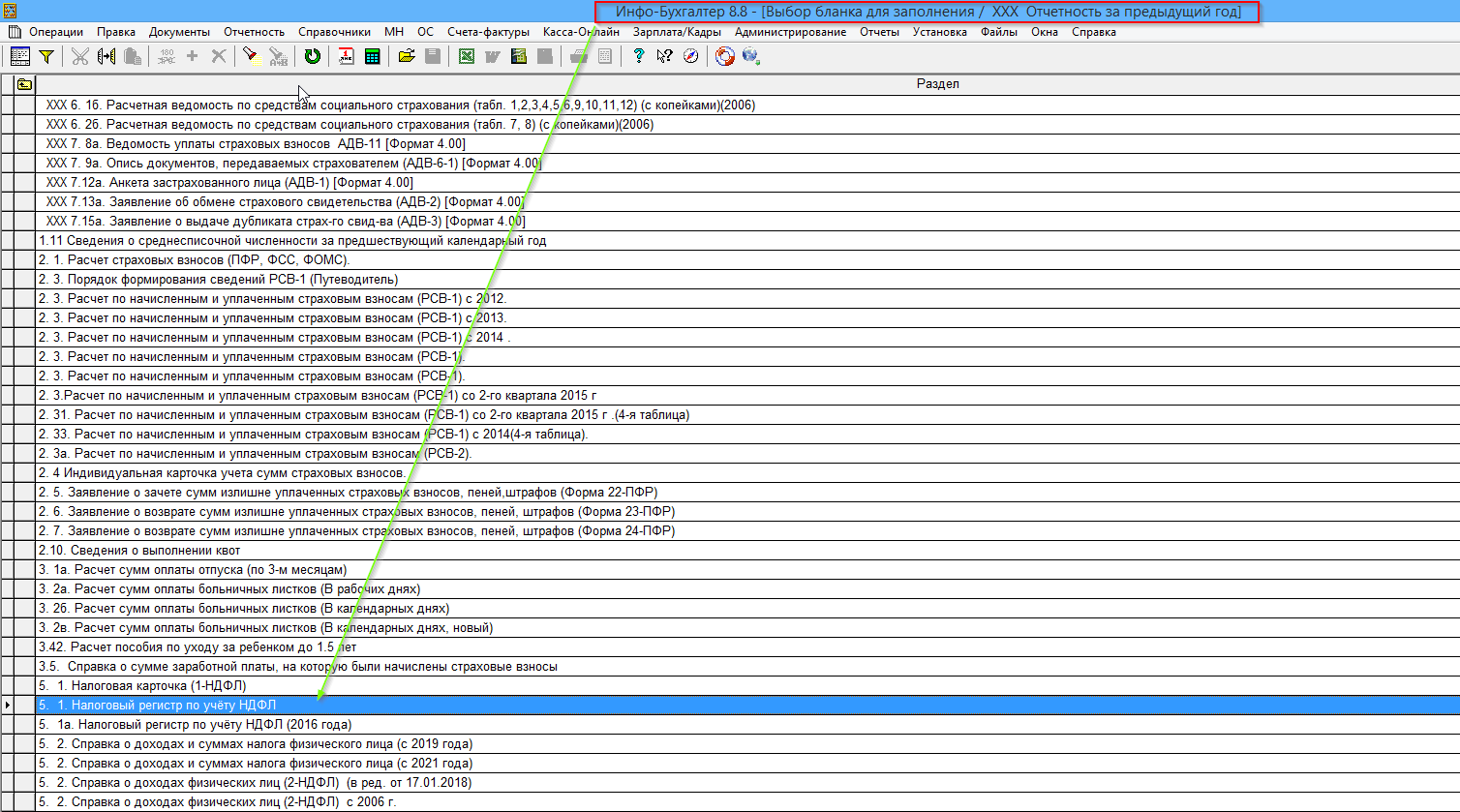Image resolution: width=1460 pixels, height=812 pixels.
Task: Open the Администрирование menu
Action: (790, 32)
